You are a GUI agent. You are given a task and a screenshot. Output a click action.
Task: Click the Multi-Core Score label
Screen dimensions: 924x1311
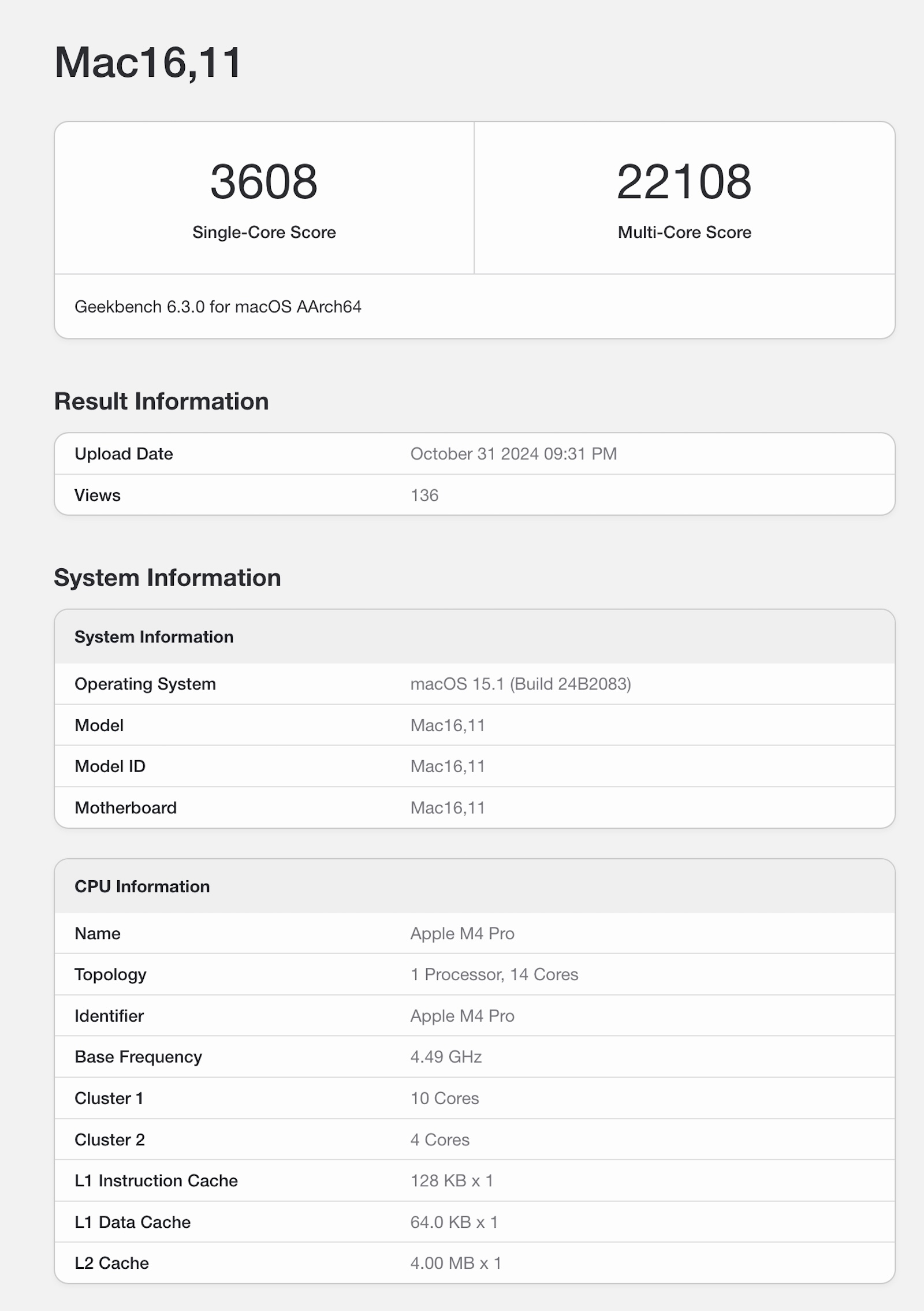[684, 232]
